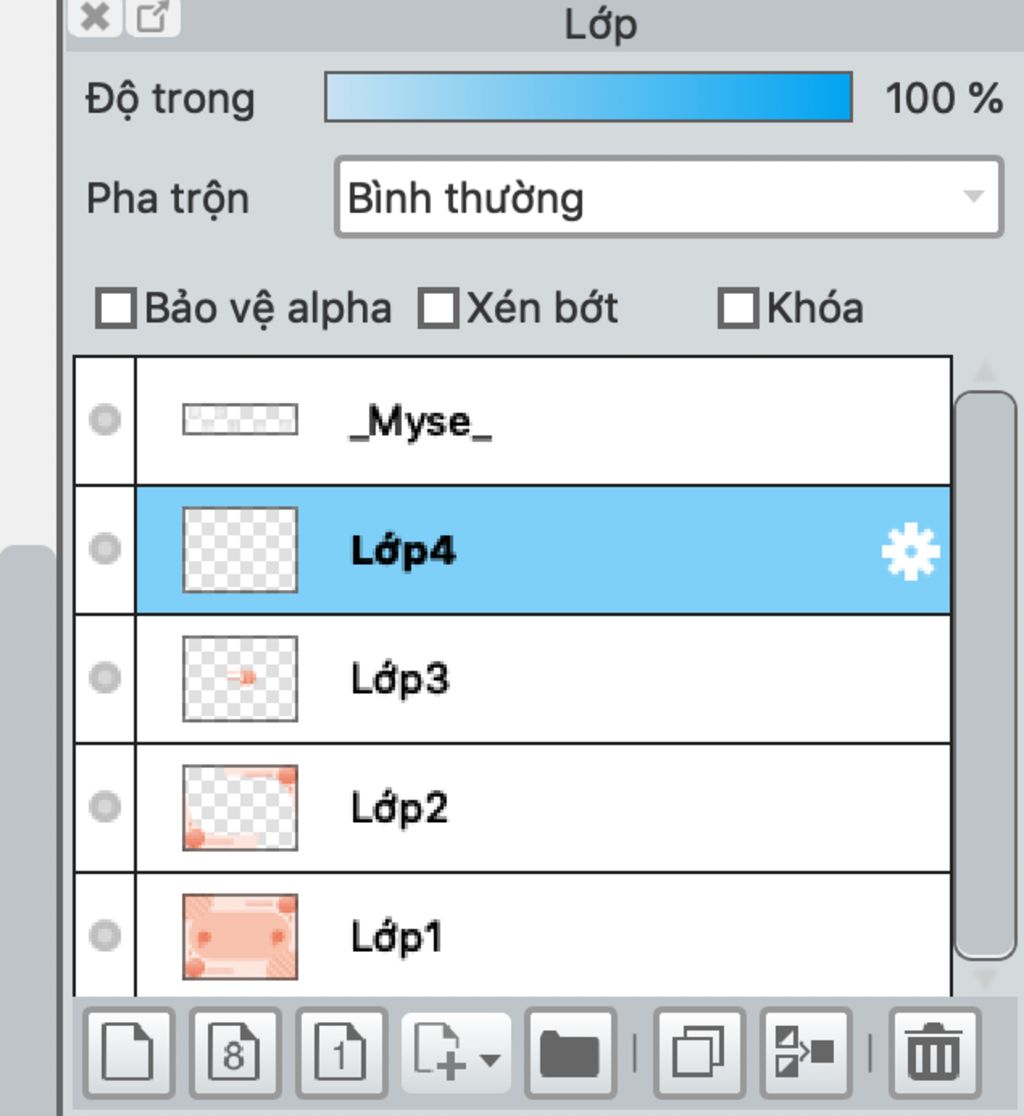The height and width of the screenshot is (1116, 1024).
Task: Create a new layer folder
Action: tap(570, 1053)
